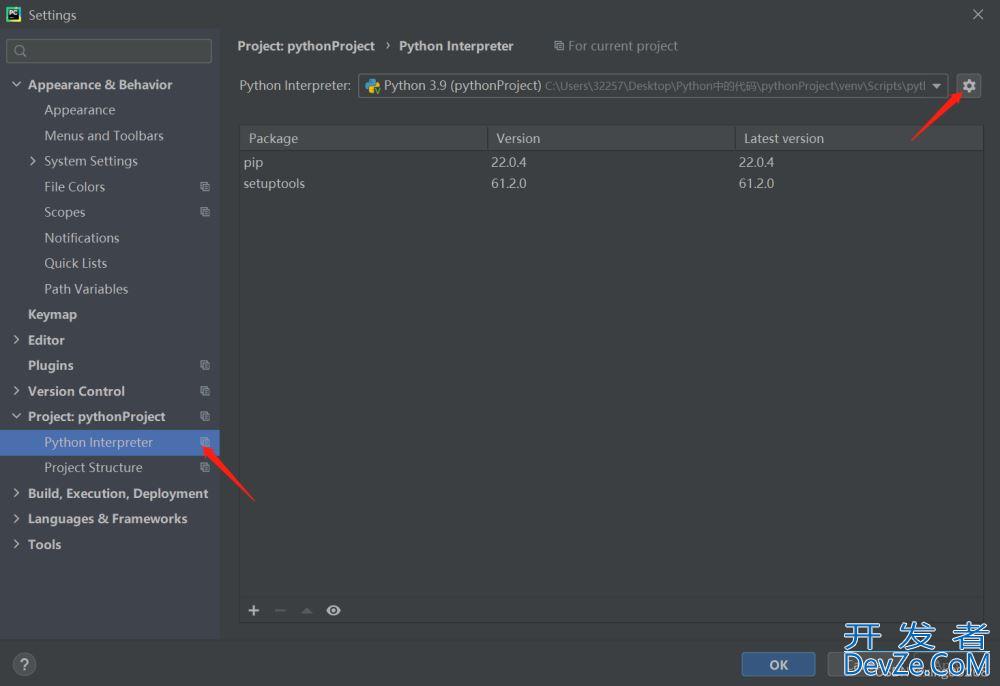Viewport: 1000px width, 686px height.
Task: Open Project Structure settings
Action: tap(93, 467)
